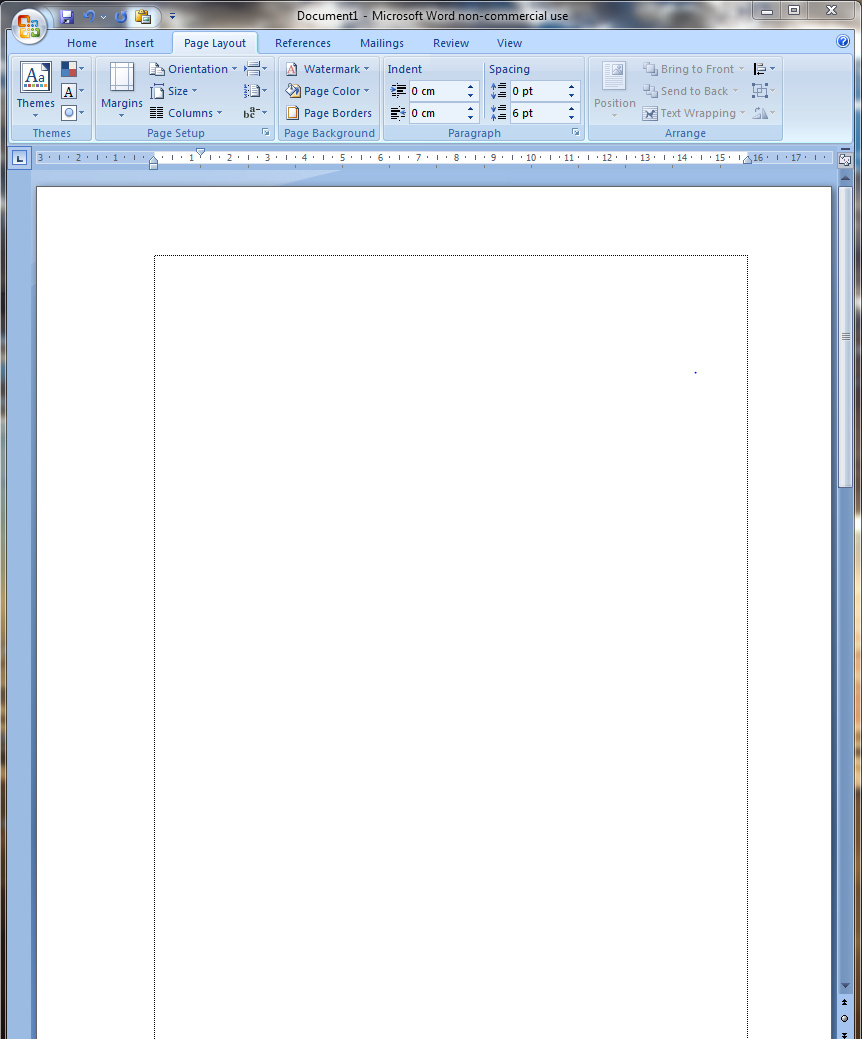The image size is (862, 1039).
Task: Click the First Line Indent ruler marker
Action: tap(200, 152)
